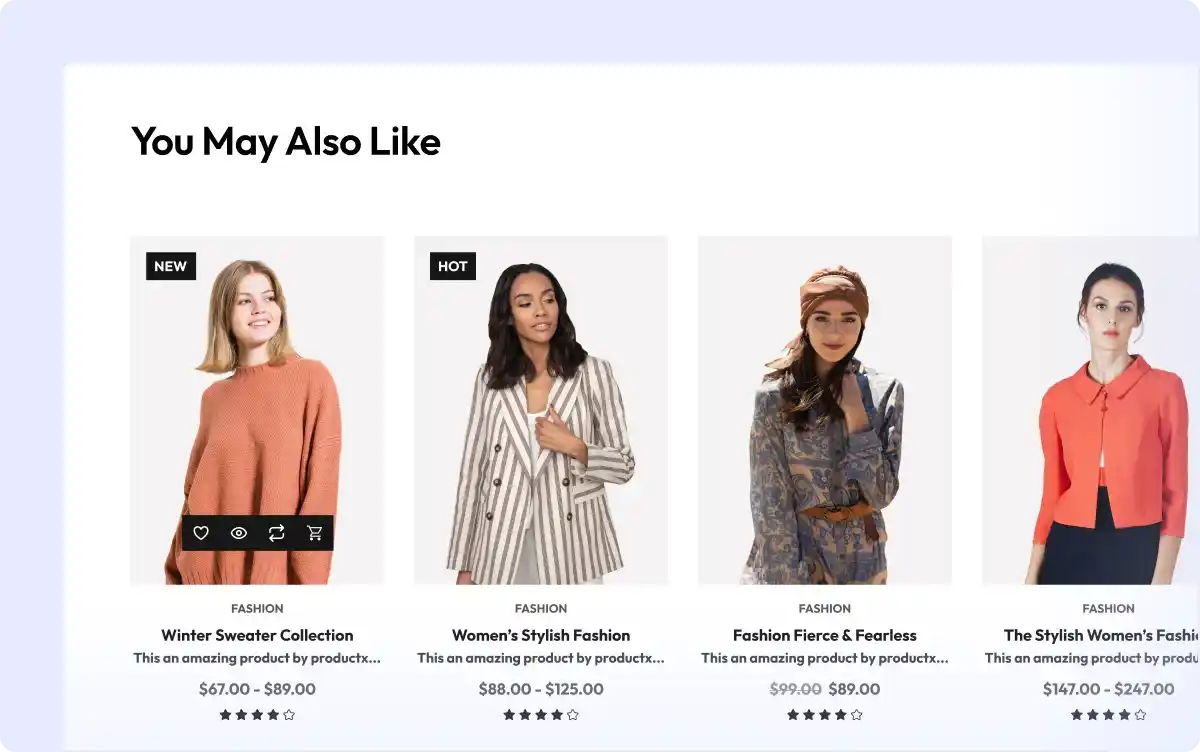Click star rating under Women's Stylish Fashion
This screenshot has width=1200, height=752.
click(541, 714)
